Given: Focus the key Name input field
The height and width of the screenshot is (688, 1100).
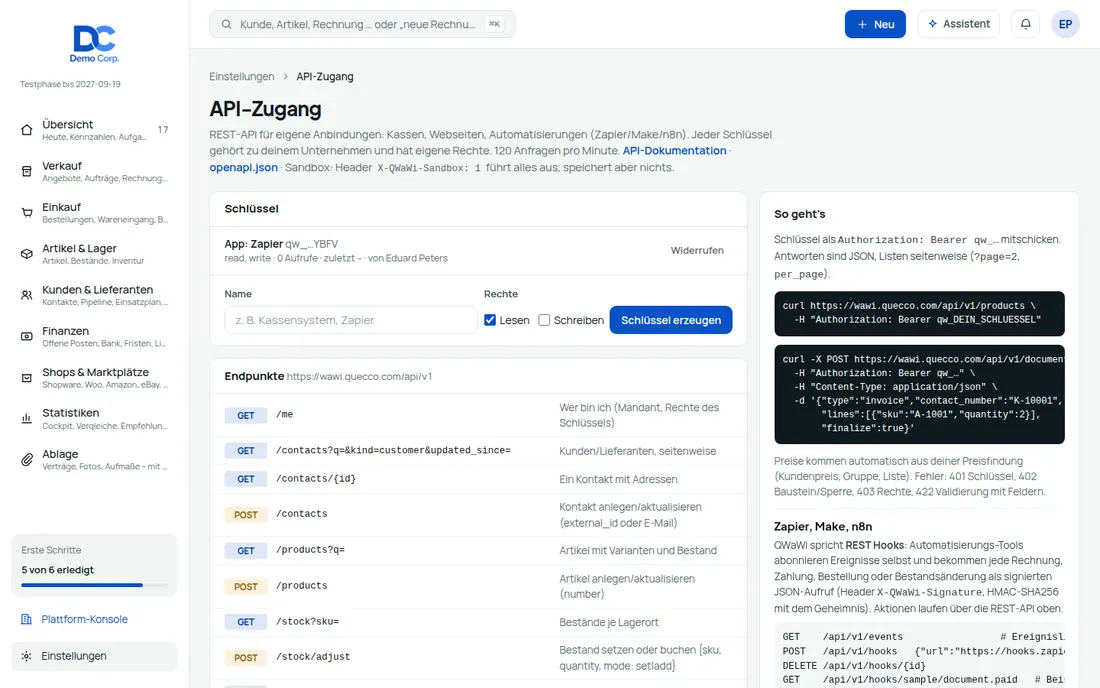Looking at the screenshot, I should (x=351, y=320).
